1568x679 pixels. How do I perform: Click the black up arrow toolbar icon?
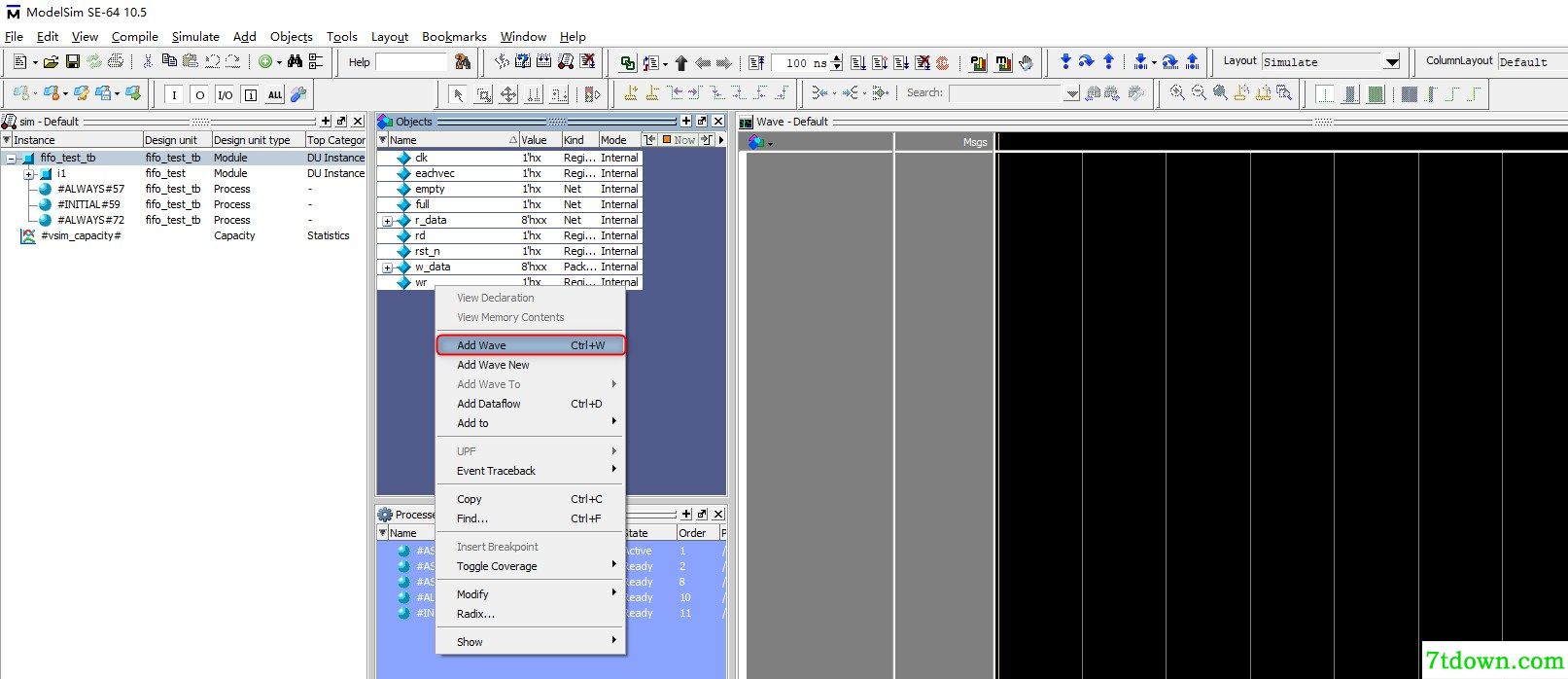click(680, 62)
